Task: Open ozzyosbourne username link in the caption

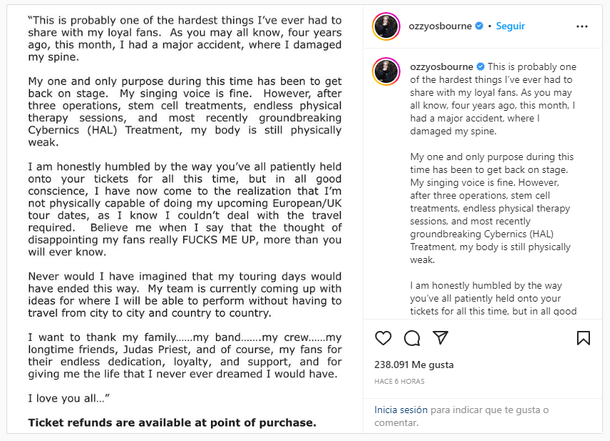Action: pyautogui.click(x=442, y=66)
